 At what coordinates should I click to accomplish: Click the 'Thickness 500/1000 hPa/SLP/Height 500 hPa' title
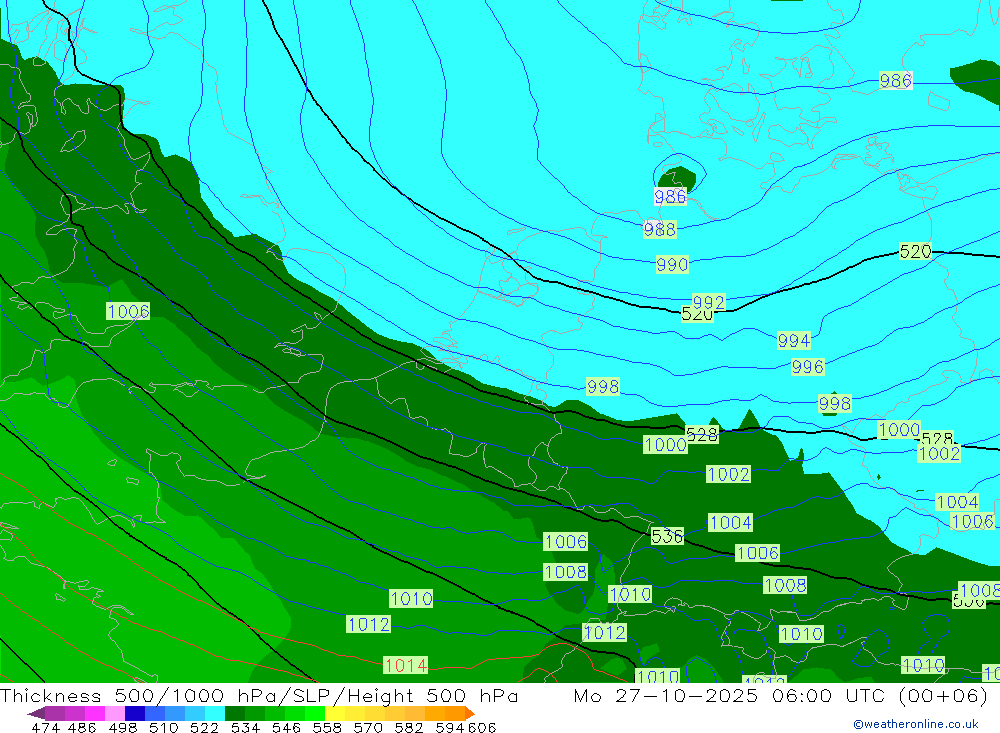coord(259,695)
